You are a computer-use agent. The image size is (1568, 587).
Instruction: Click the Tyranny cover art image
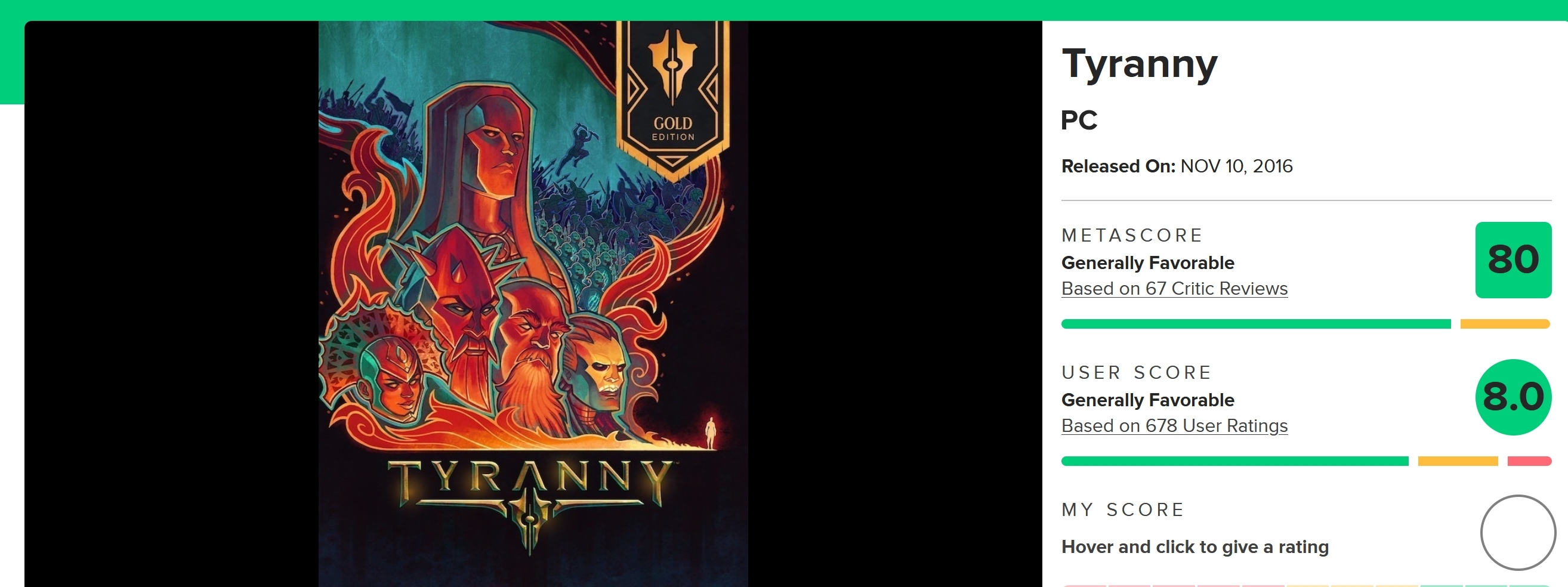(533, 304)
